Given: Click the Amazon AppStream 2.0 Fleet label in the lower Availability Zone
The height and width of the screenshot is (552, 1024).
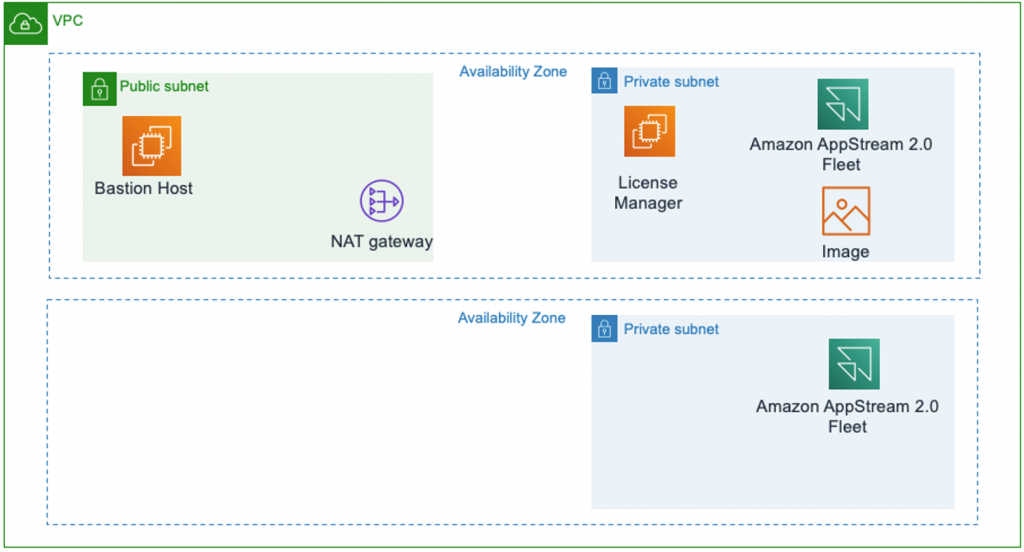Looking at the screenshot, I should coord(847,416).
